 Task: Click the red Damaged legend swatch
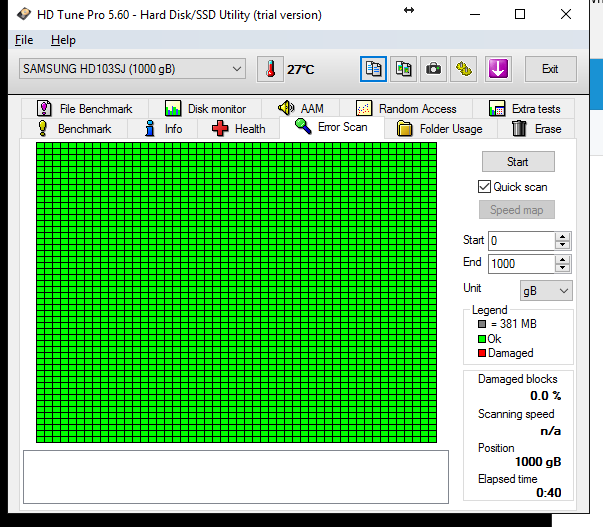click(x=482, y=353)
